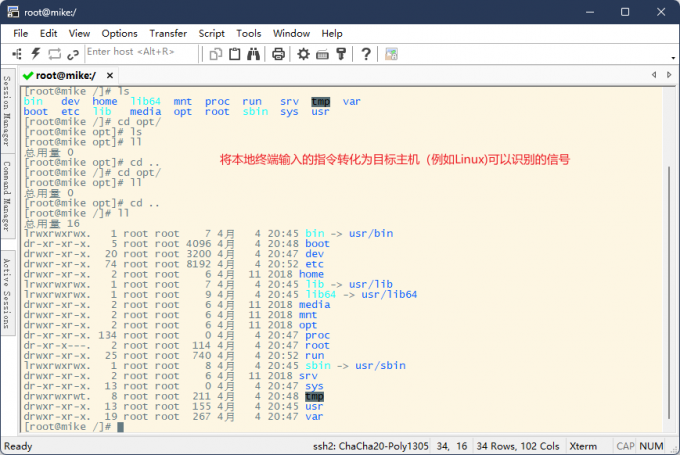The width and height of the screenshot is (680, 455).
Task: Click the Xterm status bar entry
Action: pyautogui.click(x=583, y=446)
